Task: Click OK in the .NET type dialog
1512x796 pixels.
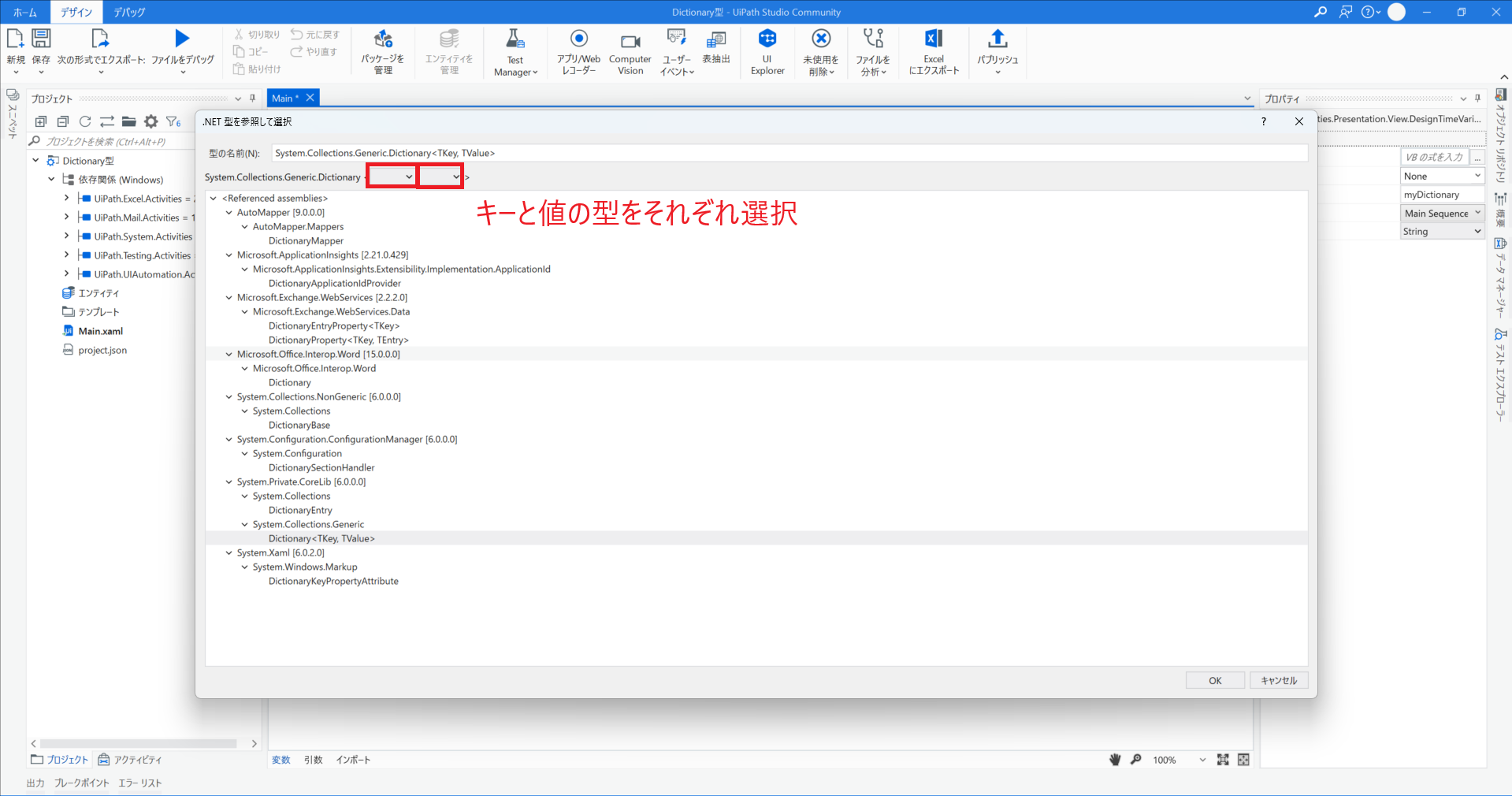Action: coord(1215,680)
